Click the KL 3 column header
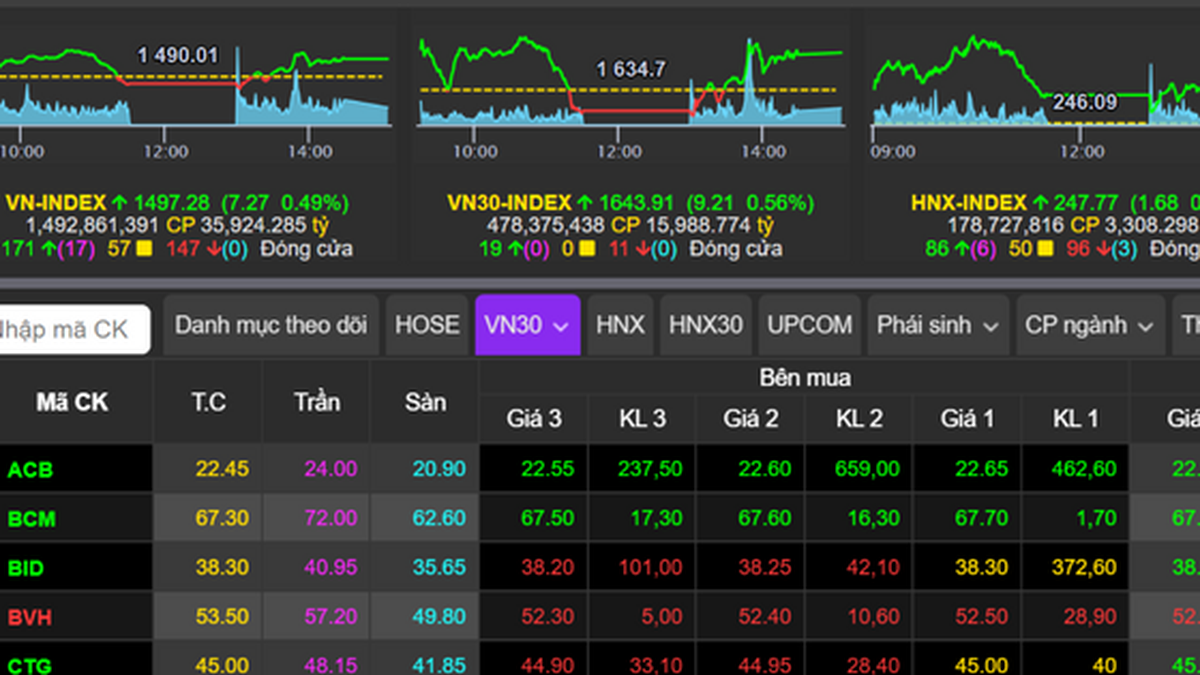Screen dimensions: 1200x675 [642, 419]
